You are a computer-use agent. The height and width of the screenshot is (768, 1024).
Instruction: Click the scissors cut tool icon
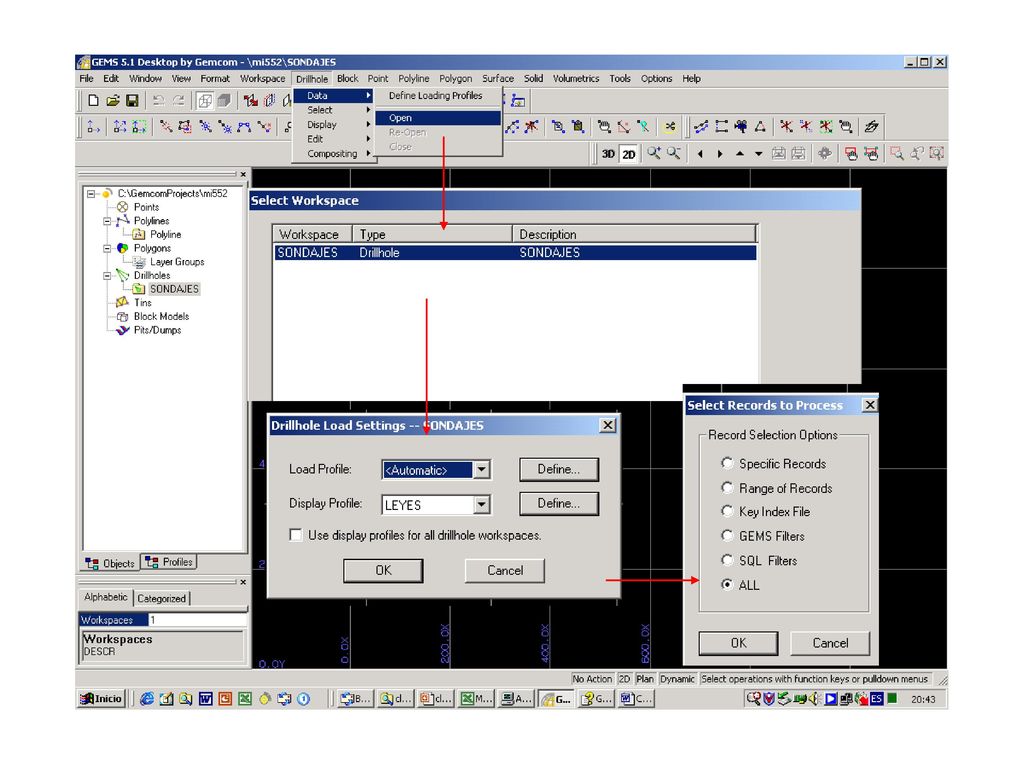coord(669,127)
